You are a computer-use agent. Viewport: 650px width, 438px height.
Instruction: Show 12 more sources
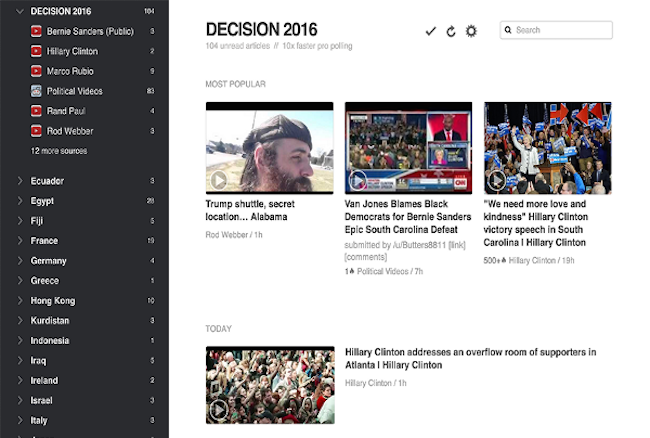point(59,151)
